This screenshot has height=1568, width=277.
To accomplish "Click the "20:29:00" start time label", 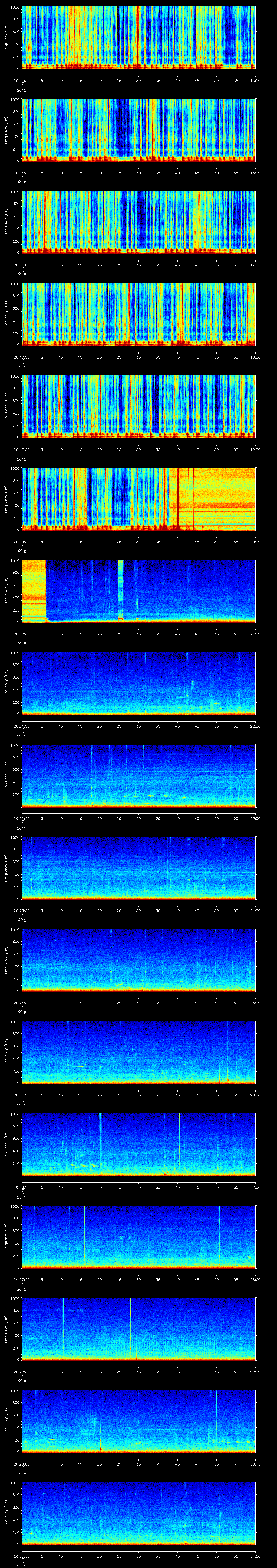I will pos(22,1464).
